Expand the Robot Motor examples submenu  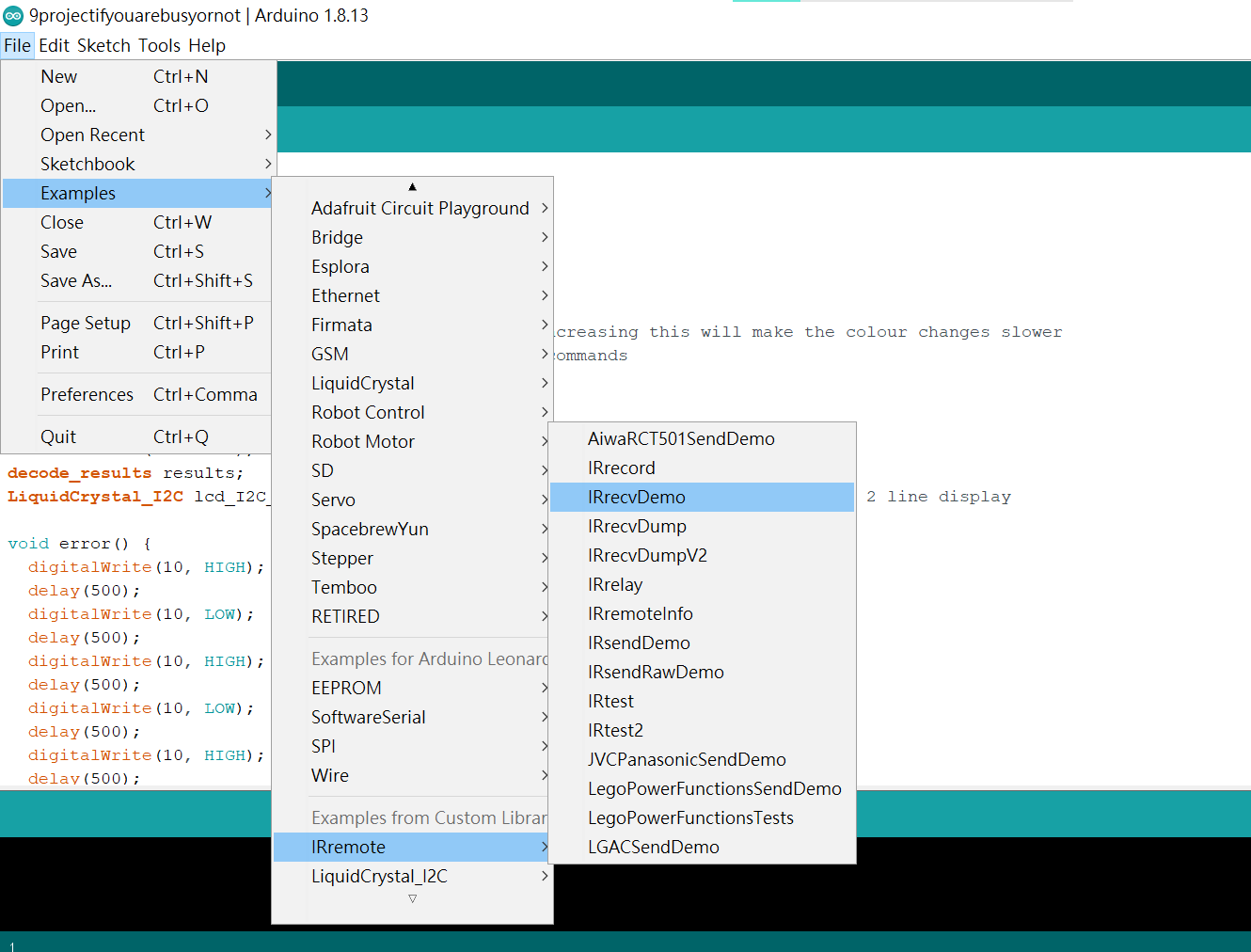pos(412,441)
